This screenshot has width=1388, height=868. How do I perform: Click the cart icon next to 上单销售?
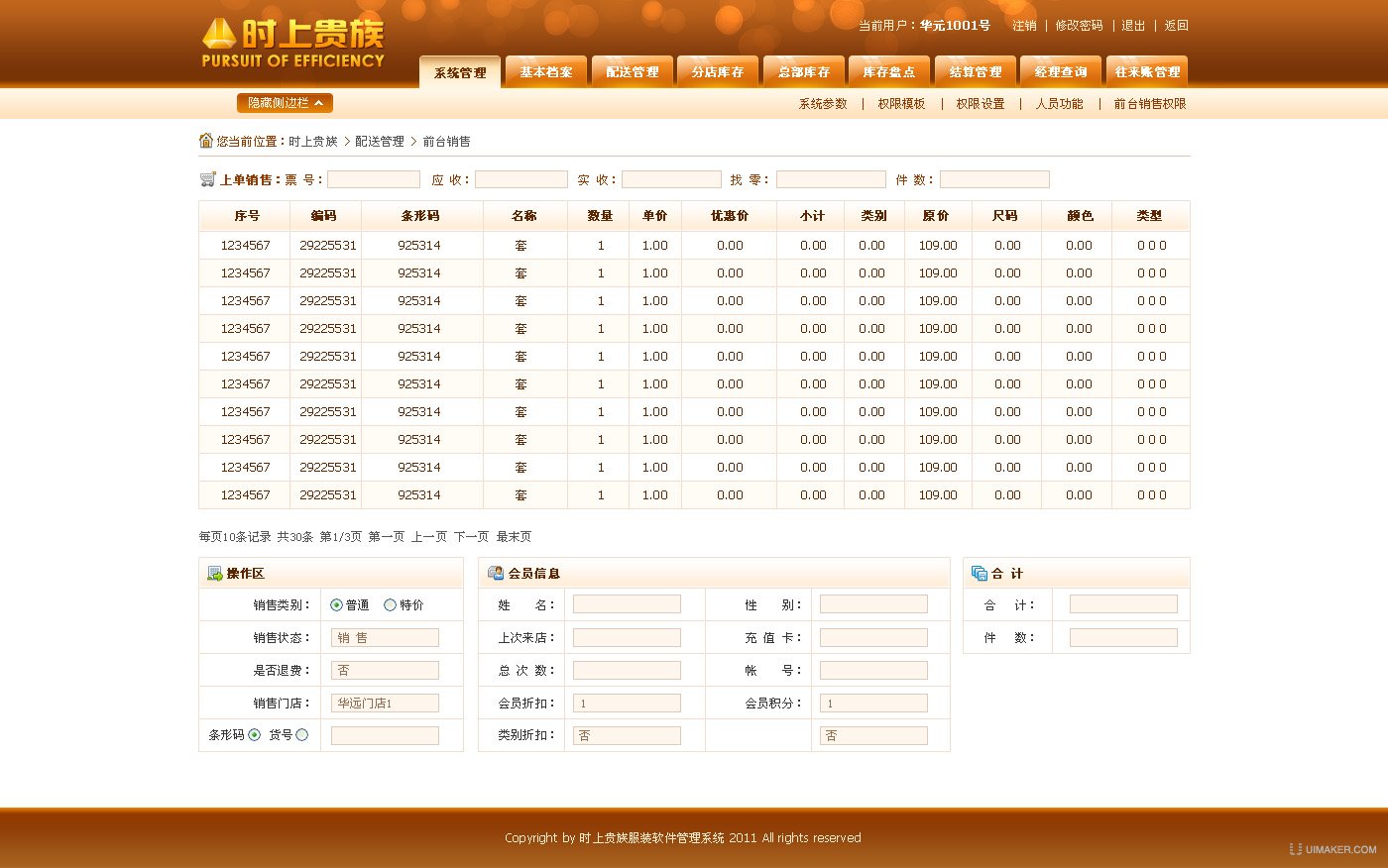[x=207, y=179]
